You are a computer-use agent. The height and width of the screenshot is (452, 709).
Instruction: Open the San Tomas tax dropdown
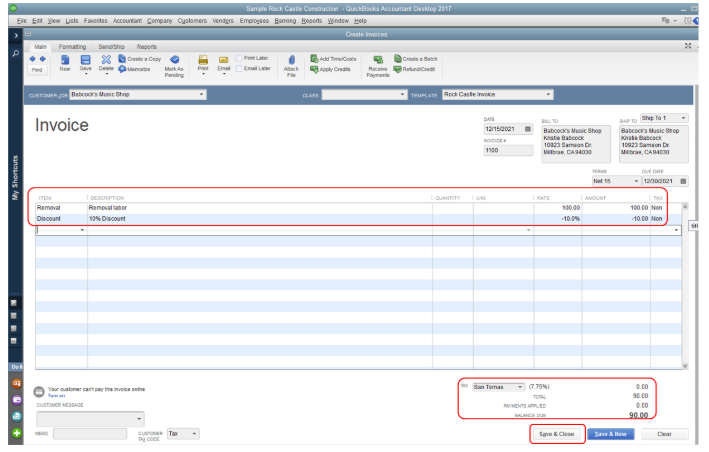point(520,387)
